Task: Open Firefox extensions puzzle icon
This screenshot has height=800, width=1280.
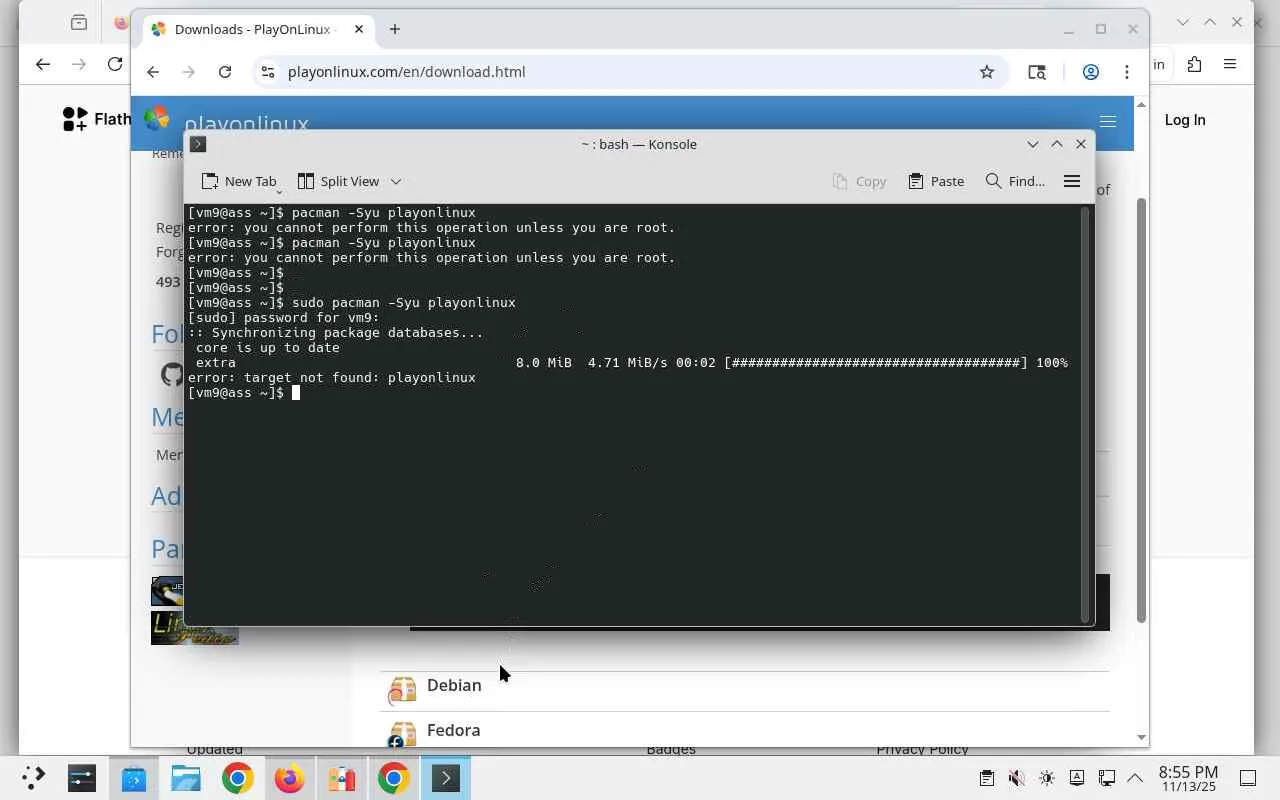Action: pyautogui.click(x=1194, y=64)
